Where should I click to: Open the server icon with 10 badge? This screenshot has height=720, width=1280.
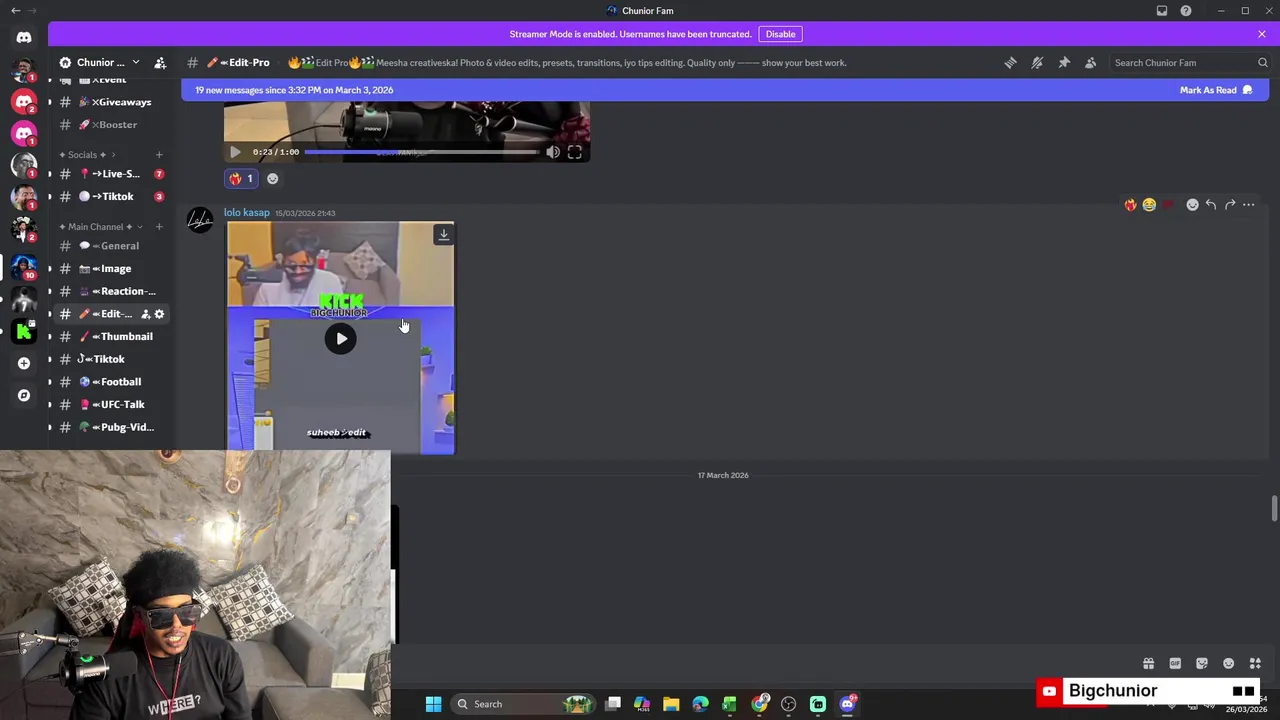24,266
